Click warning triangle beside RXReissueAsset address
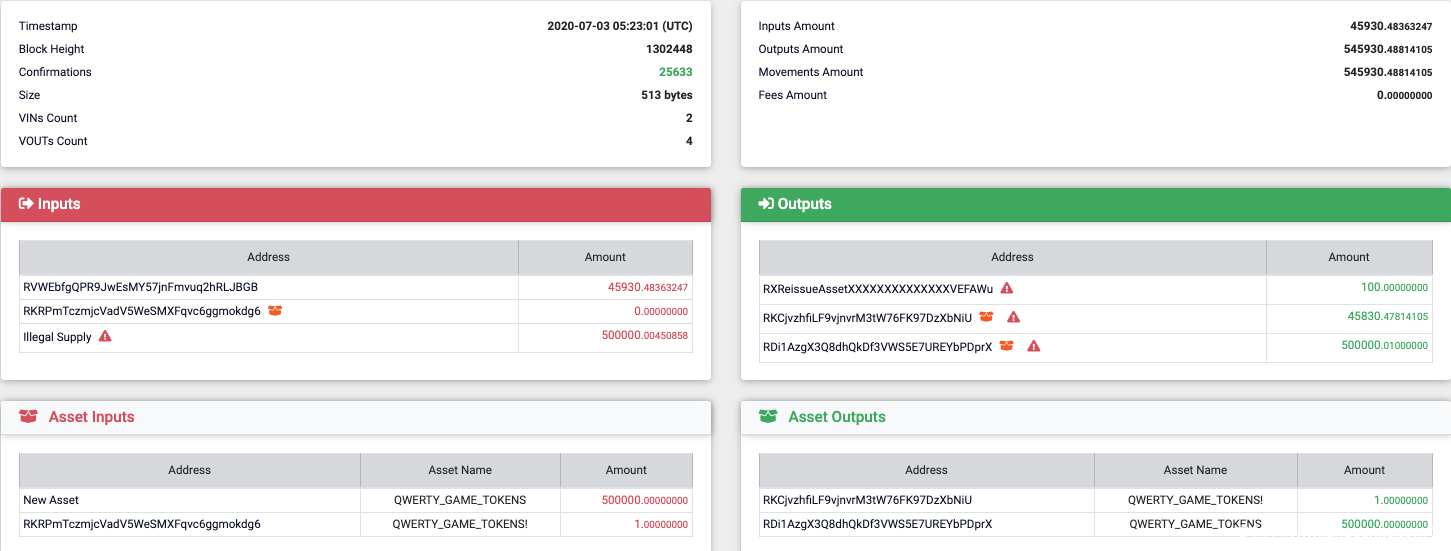 1007,288
